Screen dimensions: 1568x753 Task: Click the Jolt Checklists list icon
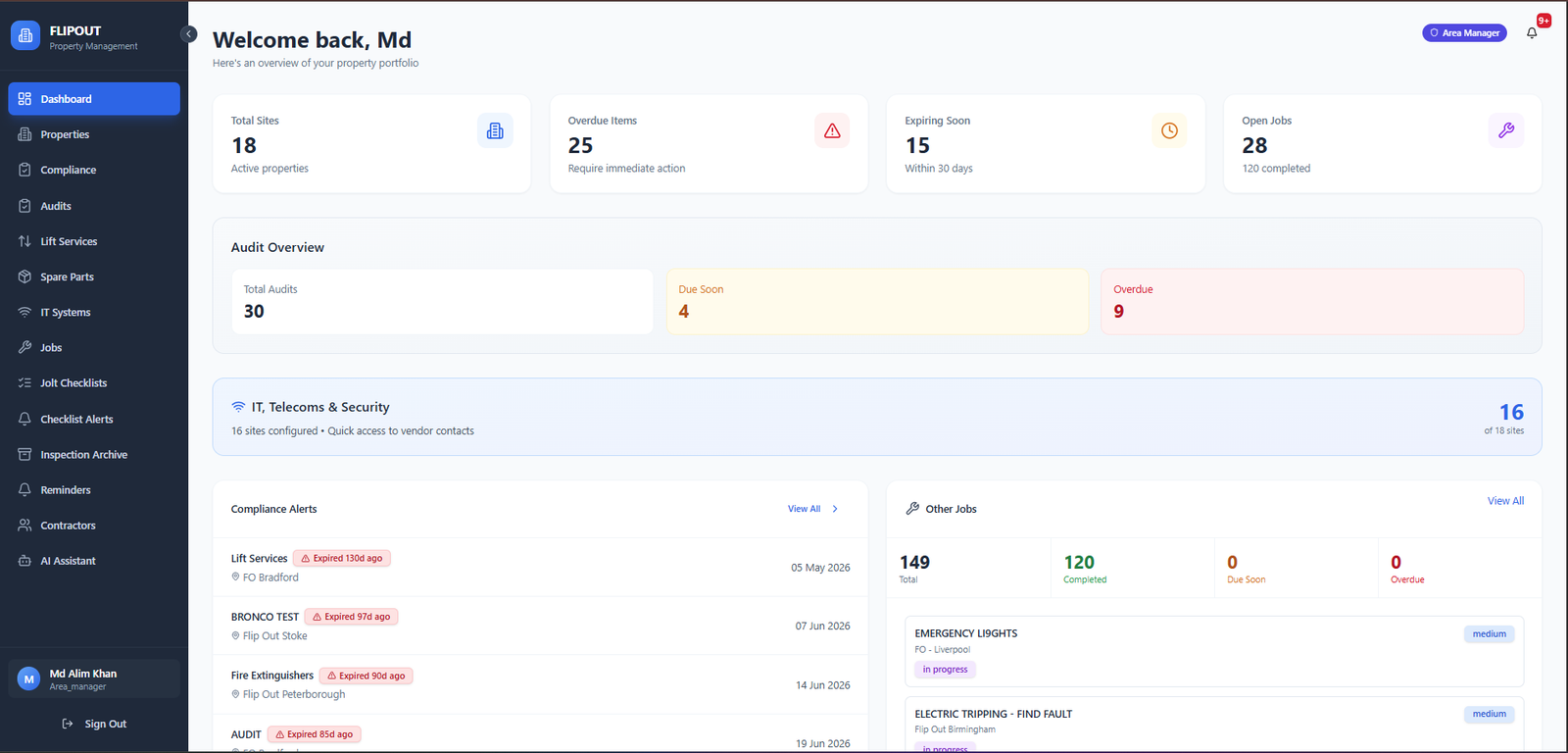pyautogui.click(x=24, y=383)
